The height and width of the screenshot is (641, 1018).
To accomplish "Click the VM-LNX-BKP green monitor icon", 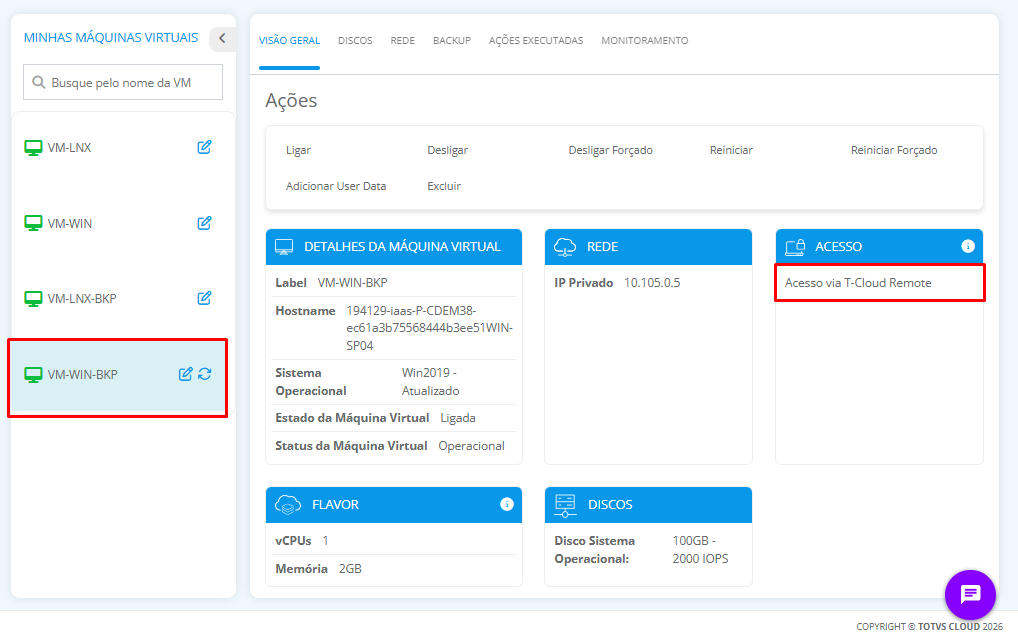I will tap(33, 299).
